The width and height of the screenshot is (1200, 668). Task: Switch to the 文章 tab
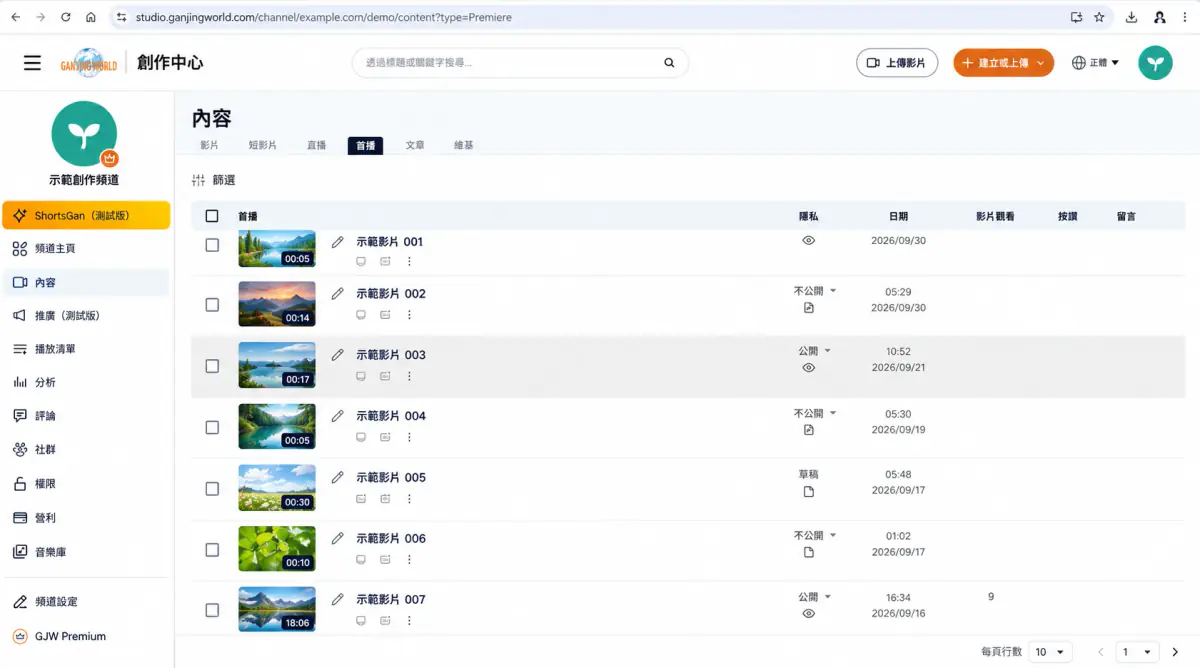point(415,145)
